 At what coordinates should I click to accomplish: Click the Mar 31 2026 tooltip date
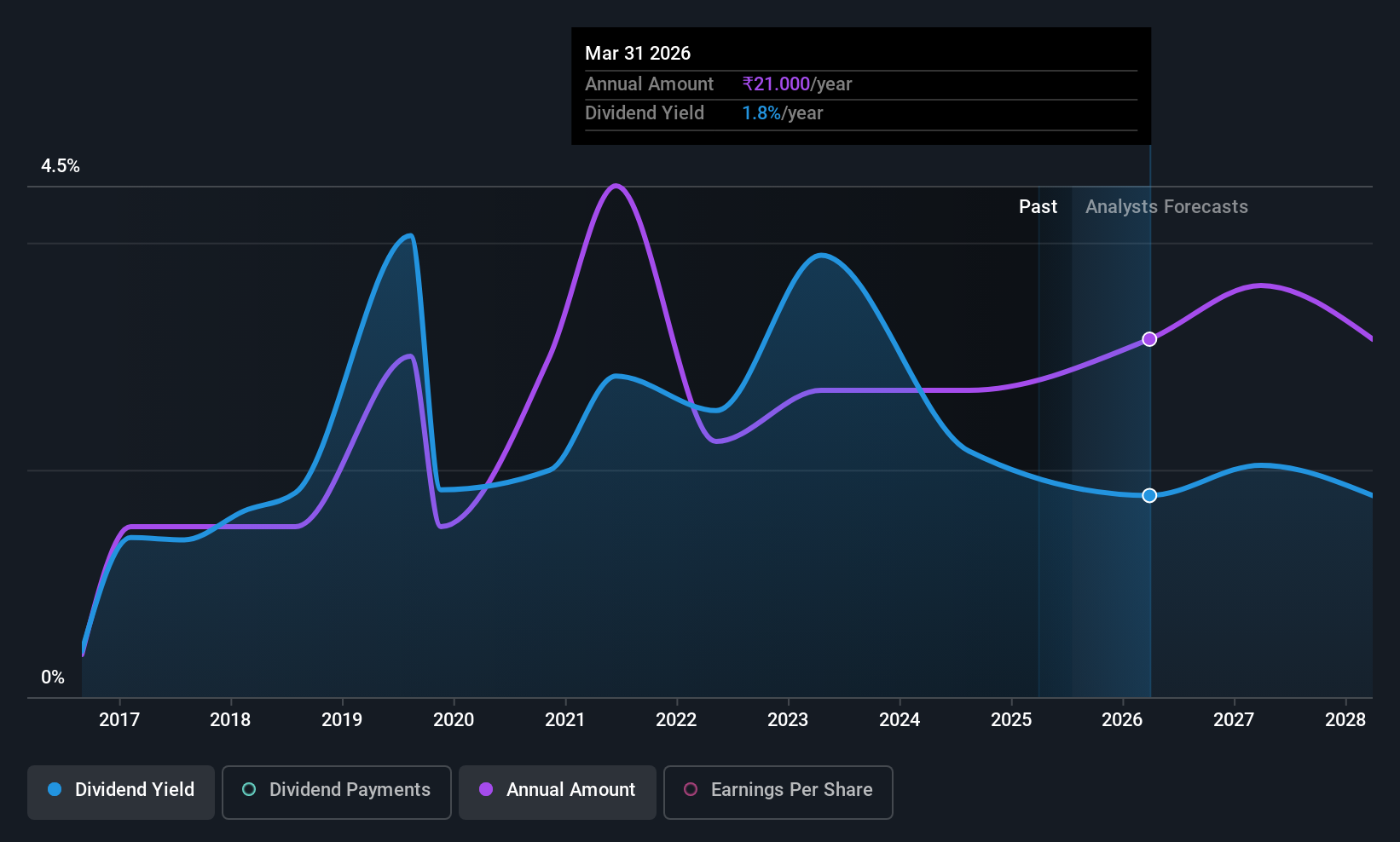tap(638, 53)
